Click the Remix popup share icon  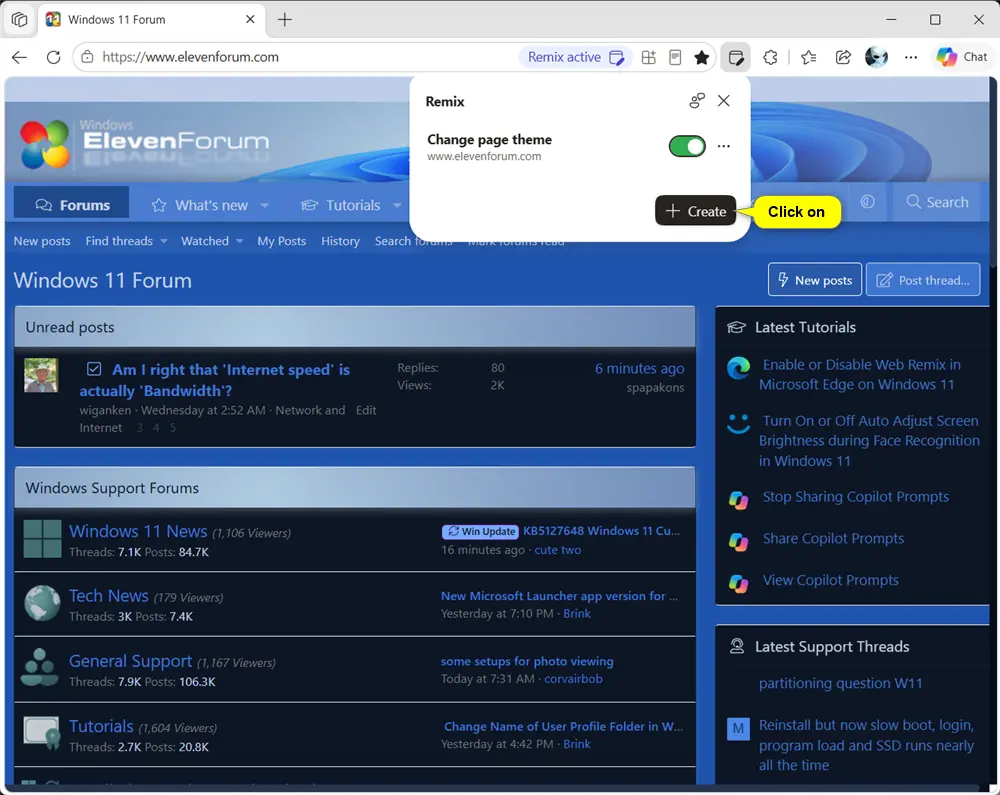coord(697,101)
